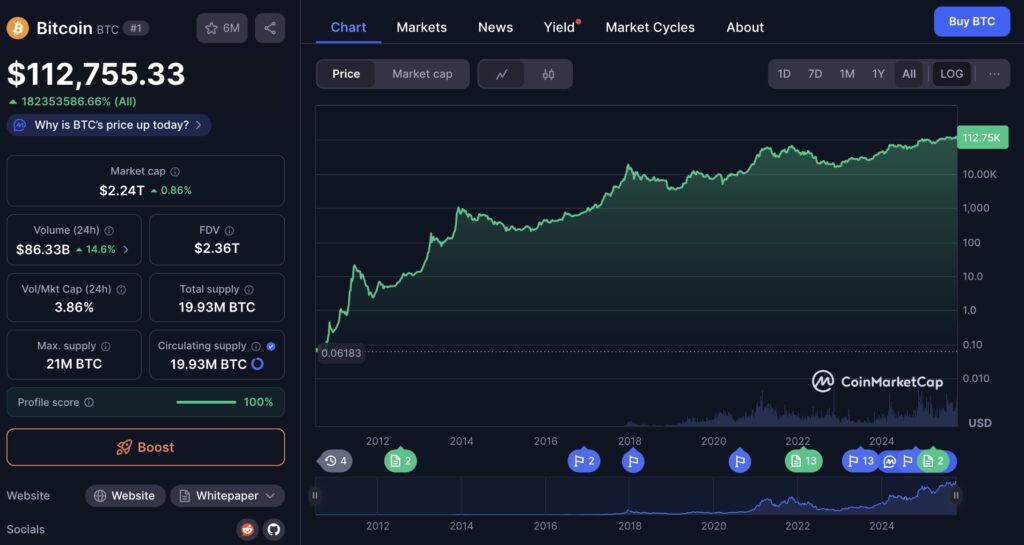Click the Buy BTC button
The height and width of the screenshot is (545, 1024).
[972, 22]
